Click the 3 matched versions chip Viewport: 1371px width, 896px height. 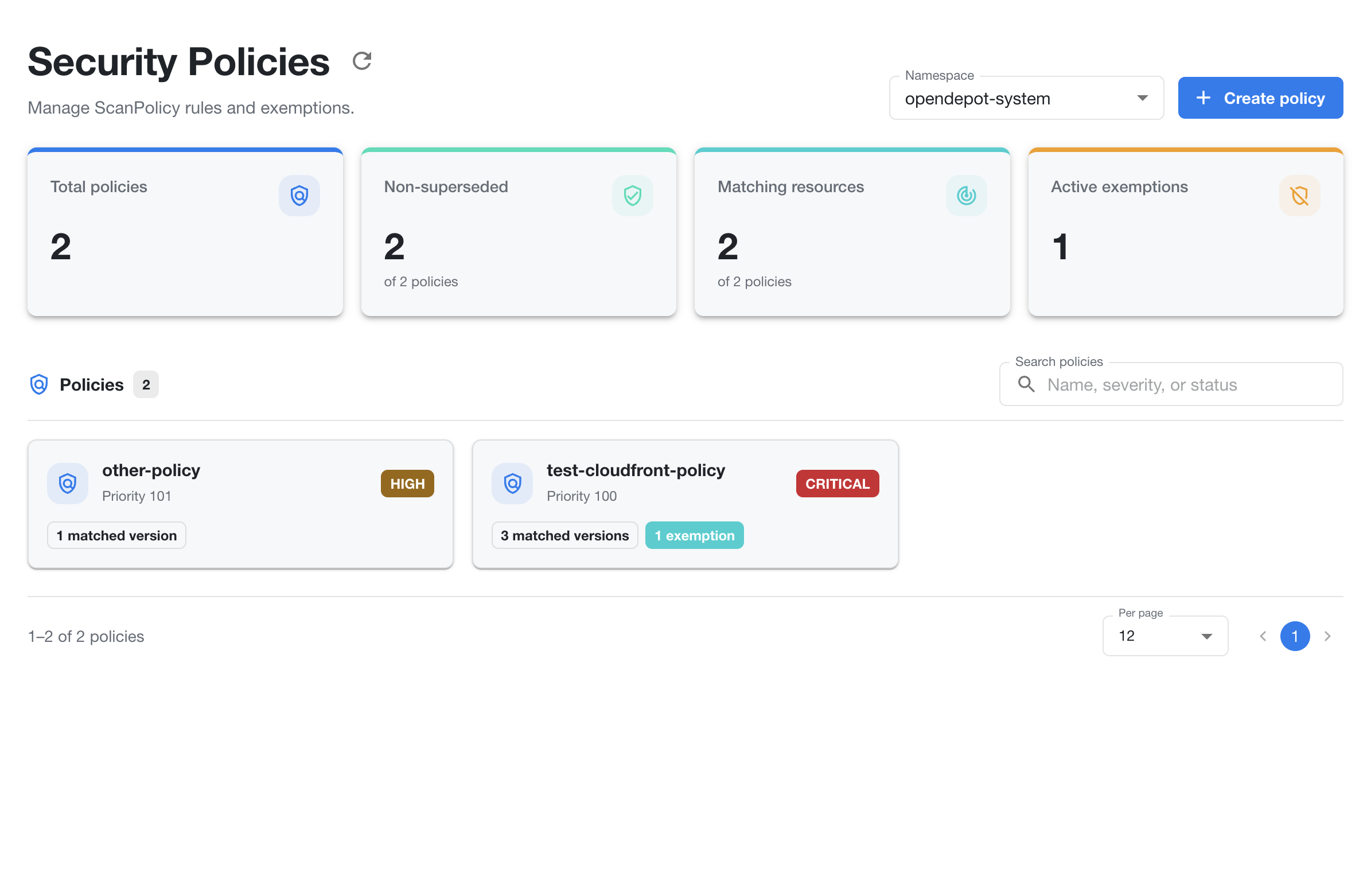click(x=564, y=535)
